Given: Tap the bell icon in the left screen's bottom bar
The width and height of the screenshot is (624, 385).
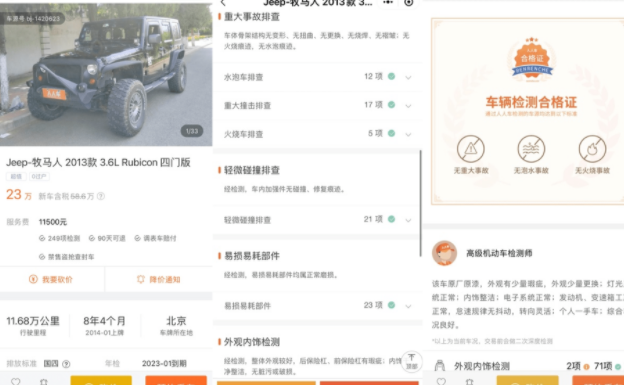Looking at the screenshot, I should coord(44,381).
